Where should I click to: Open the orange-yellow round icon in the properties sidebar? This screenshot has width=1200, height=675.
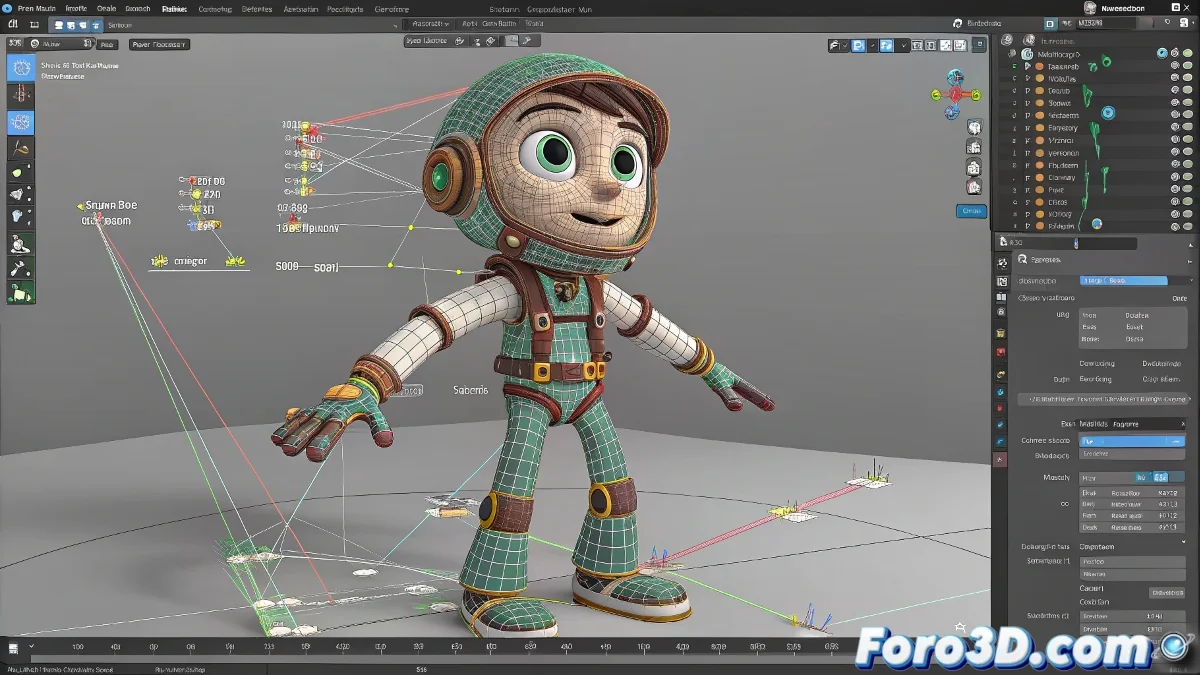[x=1002, y=375]
